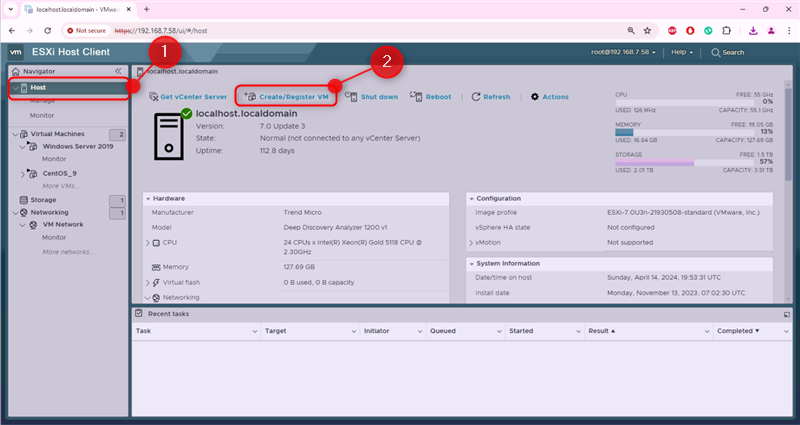Open browser Extensions puzzle icon
800x425 pixels.
(727, 31)
